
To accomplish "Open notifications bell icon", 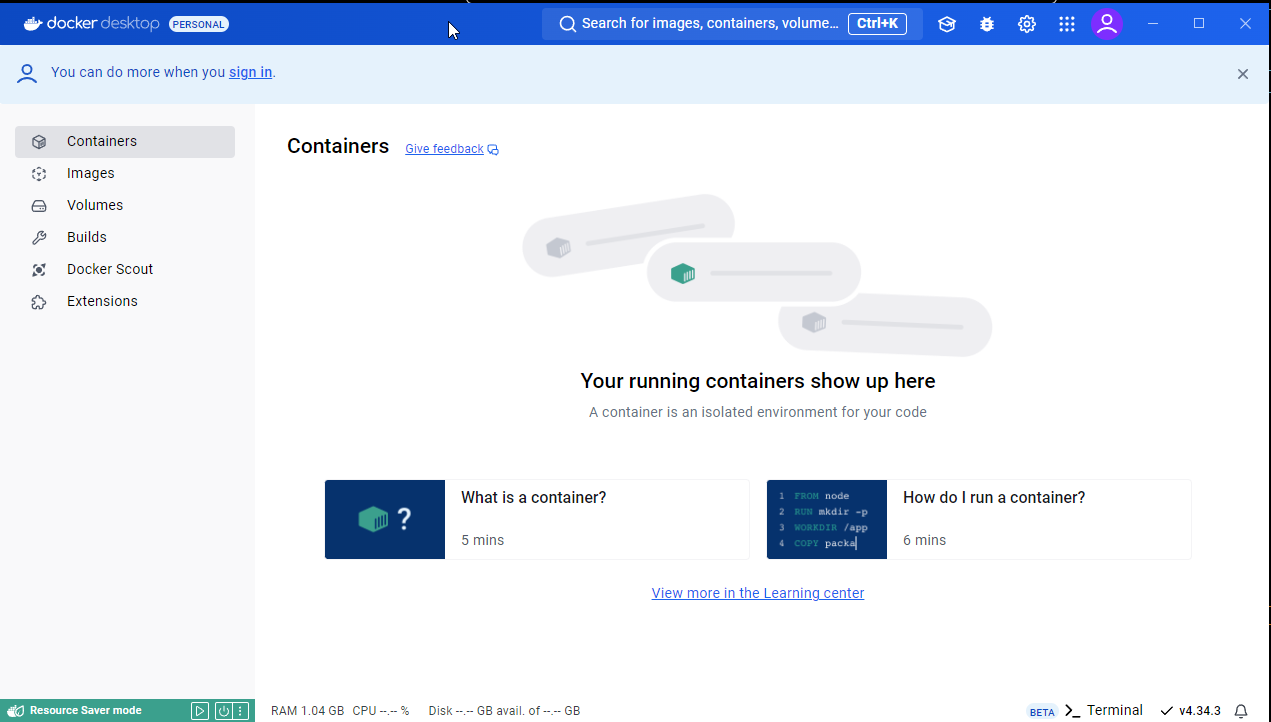I will pos(1241,711).
